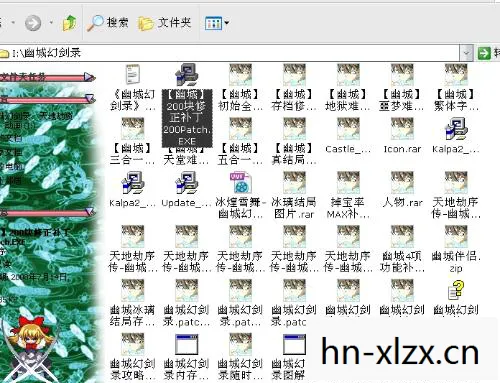This screenshot has height=383, width=500.
Task: Click the green Forward arrow button
Action: point(33,23)
